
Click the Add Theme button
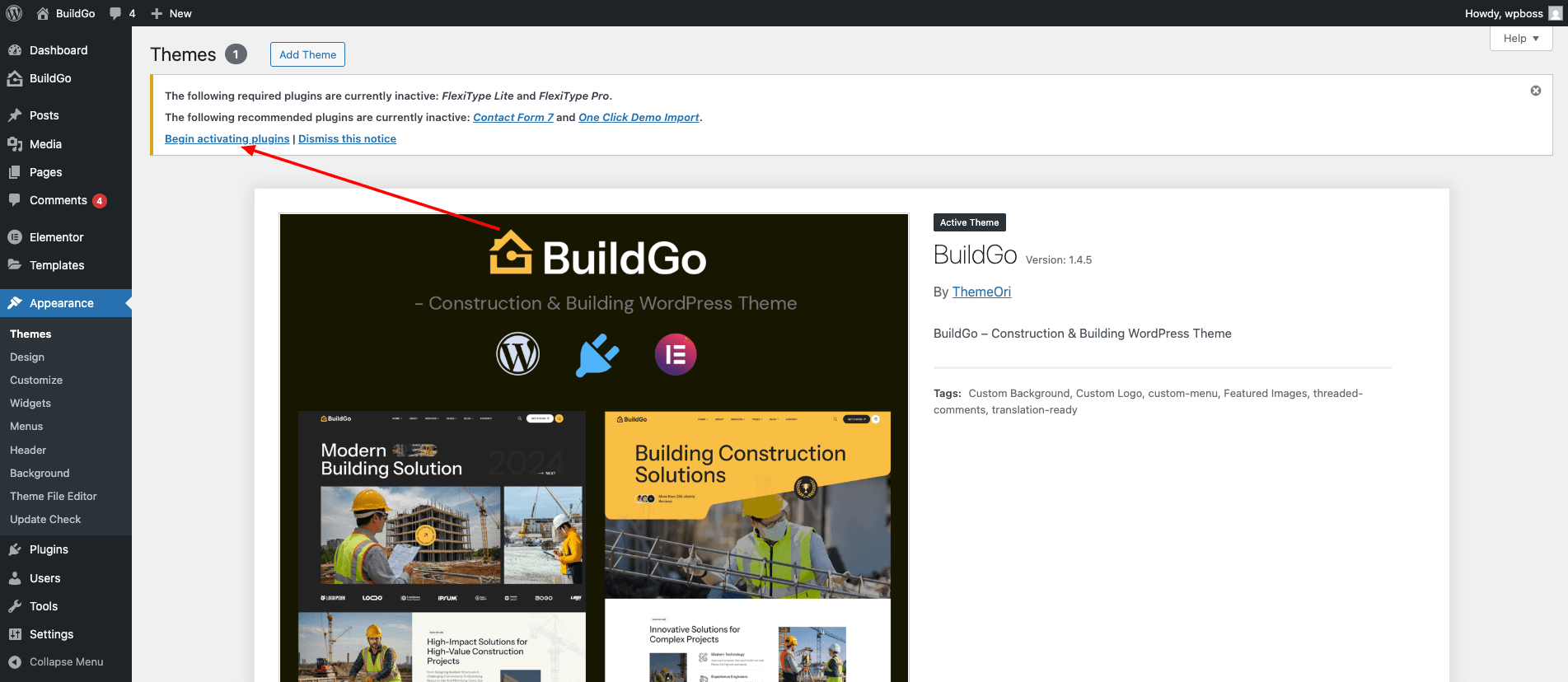pos(307,54)
